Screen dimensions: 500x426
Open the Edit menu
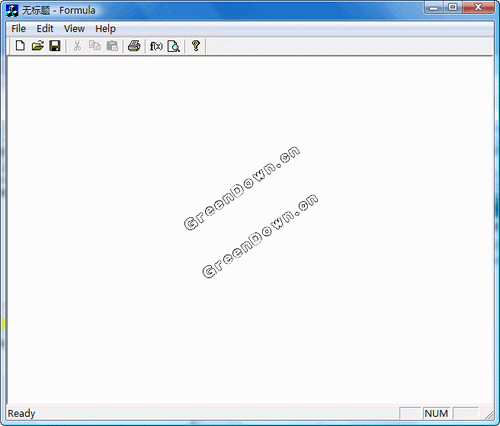click(x=45, y=29)
